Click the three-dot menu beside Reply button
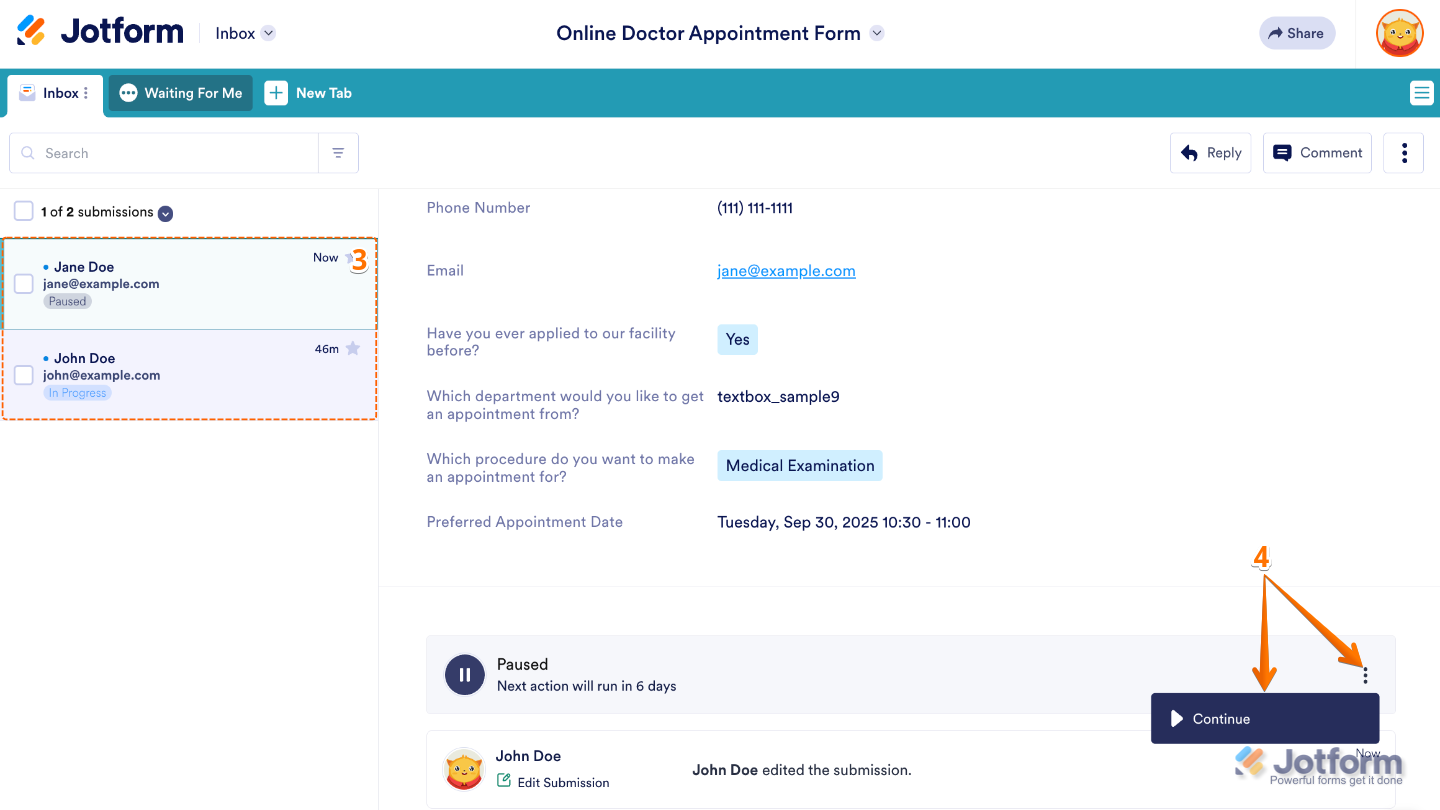The image size is (1440, 810). click(x=1403, y=152)
